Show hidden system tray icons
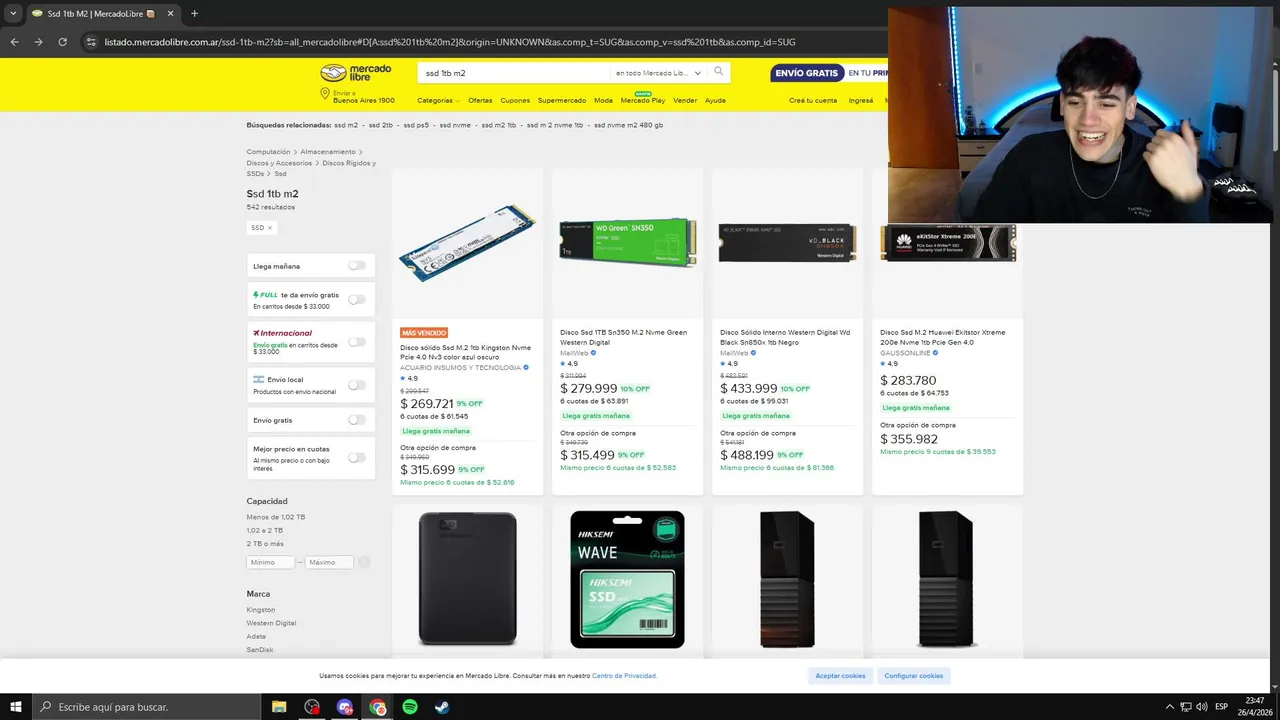This screenshot has height=720, width=1280. (1169, 707)
